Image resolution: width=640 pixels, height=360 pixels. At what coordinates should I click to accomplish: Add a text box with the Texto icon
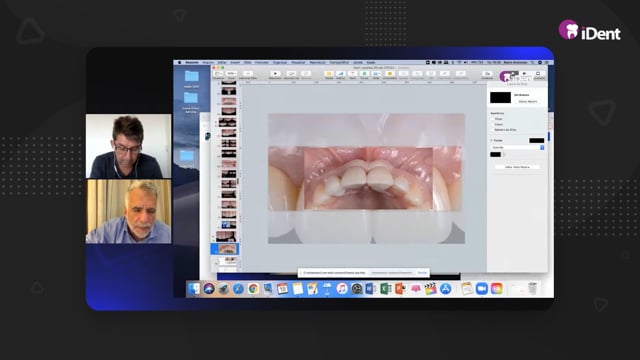353,74
